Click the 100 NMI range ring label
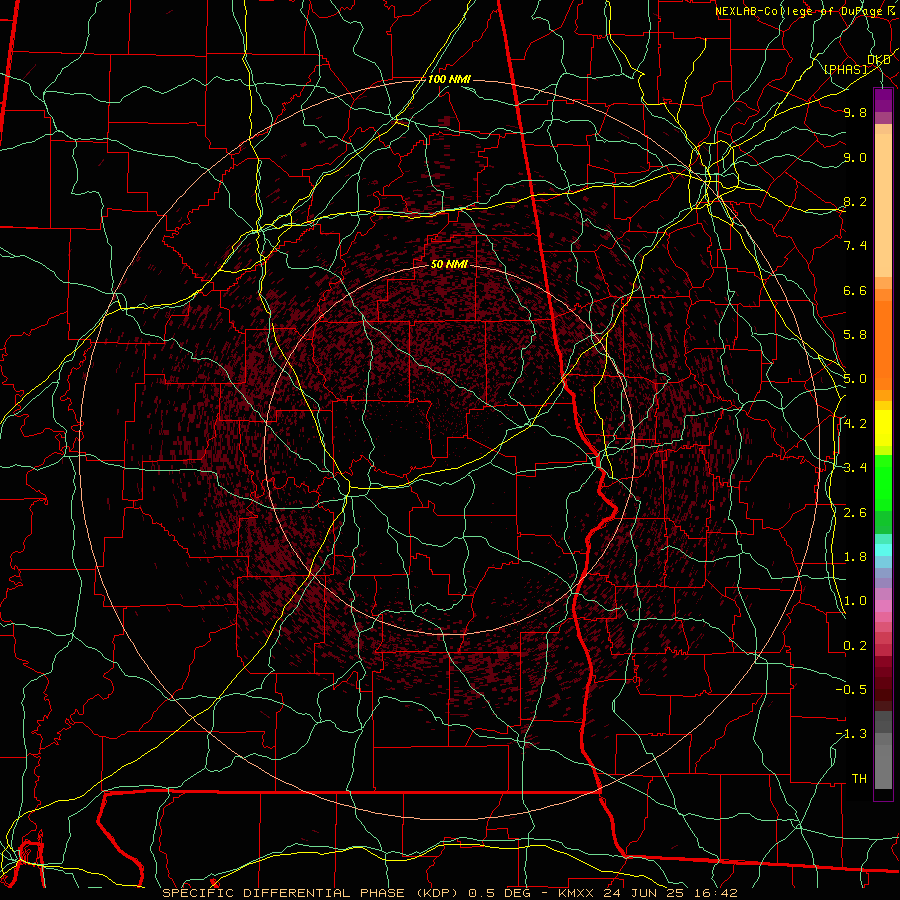This screenshot has height=900, width=900. click(x=449, y=79)
